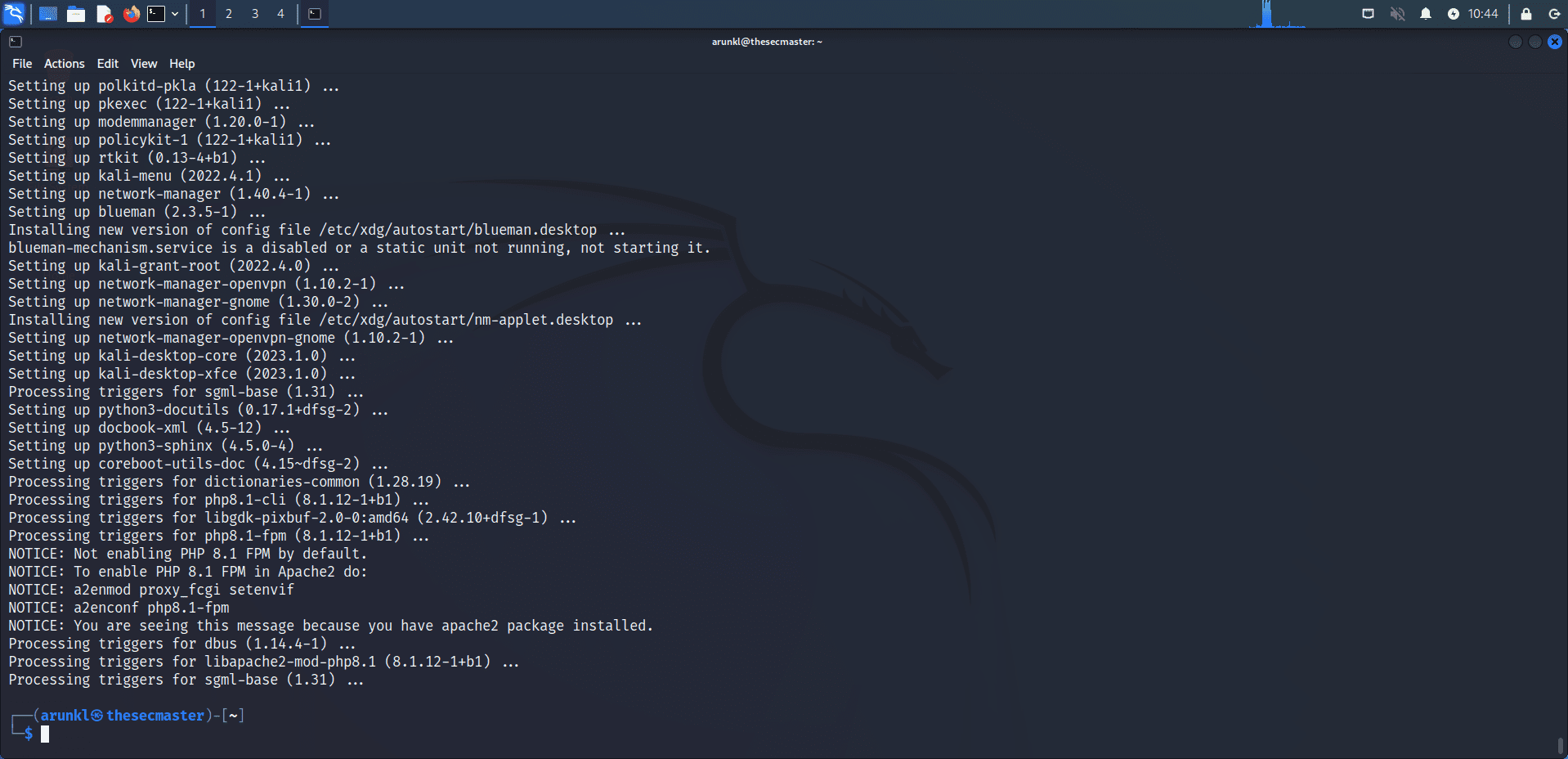Screen dimensions: 1568x759
Task: Click 'NOTICE: a2enconf php8.1-fpm' line
Action: (x=119, y=608)
